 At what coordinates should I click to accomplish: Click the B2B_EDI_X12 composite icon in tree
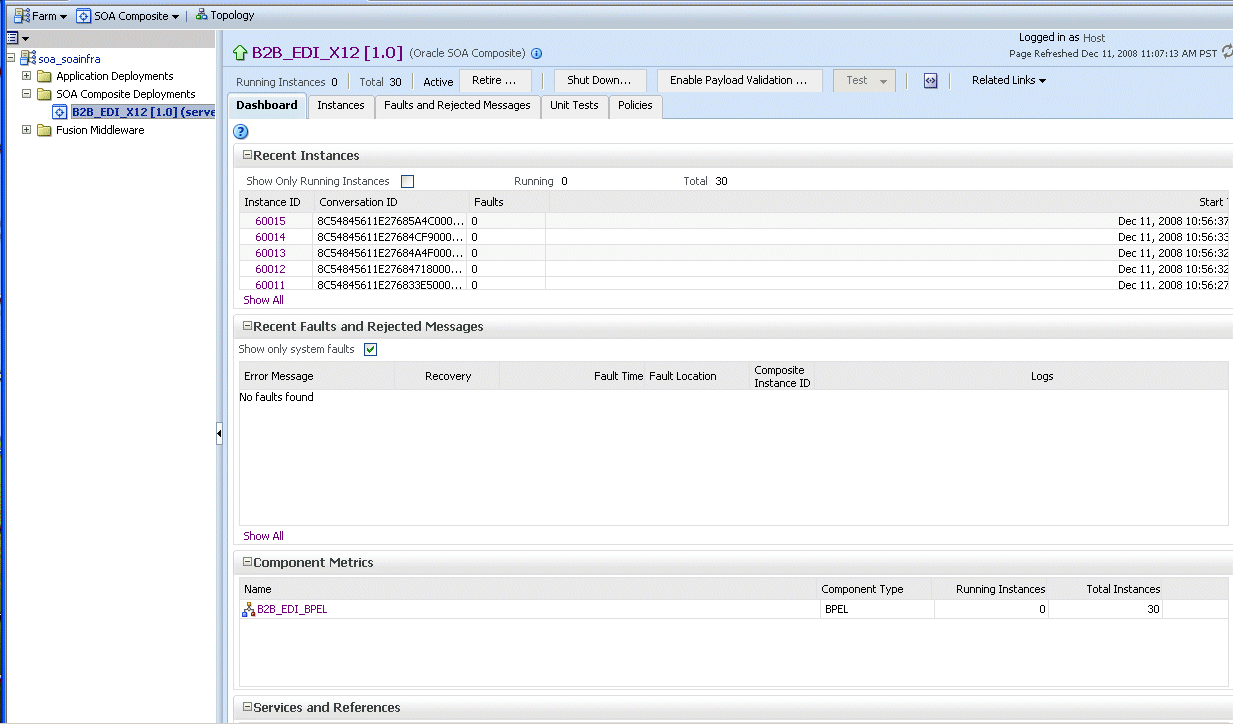point(60,112)
